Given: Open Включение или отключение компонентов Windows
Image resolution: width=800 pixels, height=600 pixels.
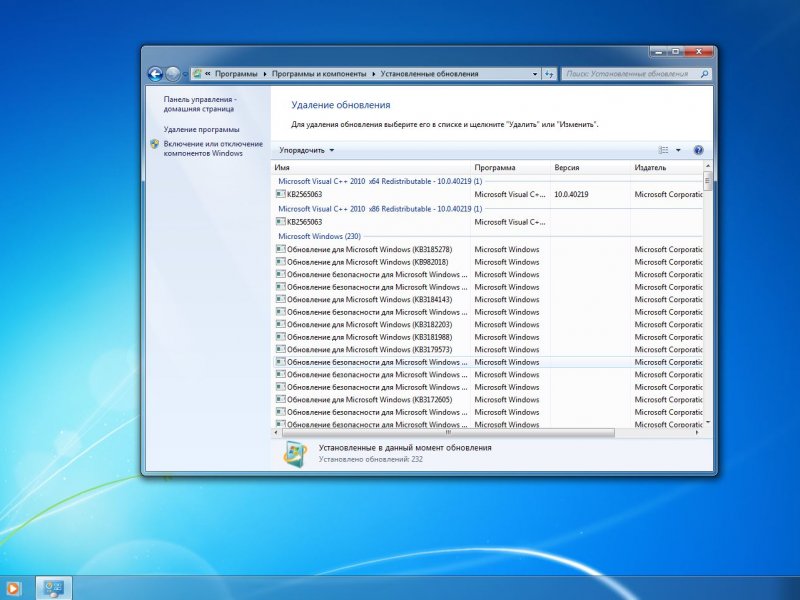Looking at the screenshot, I should coord(213,148).
